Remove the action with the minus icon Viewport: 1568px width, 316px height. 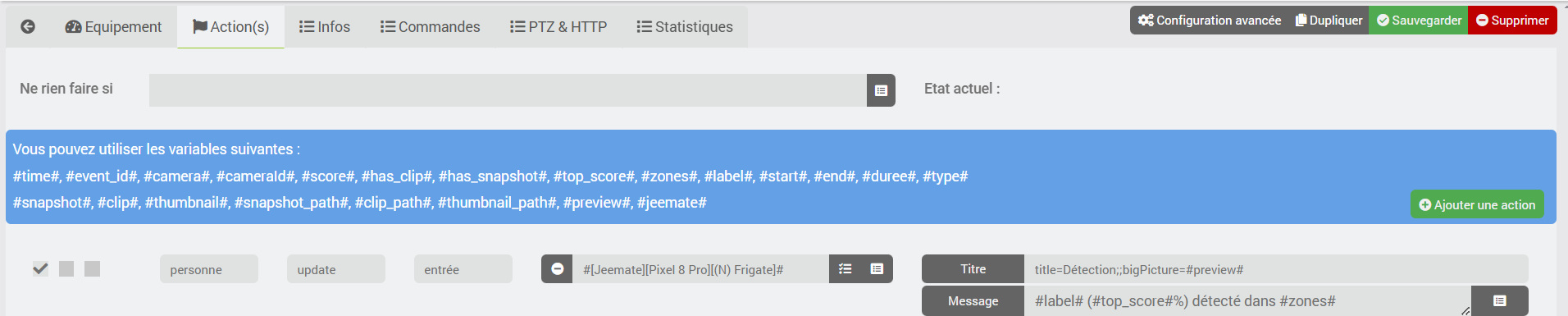[x=557, y=269]
